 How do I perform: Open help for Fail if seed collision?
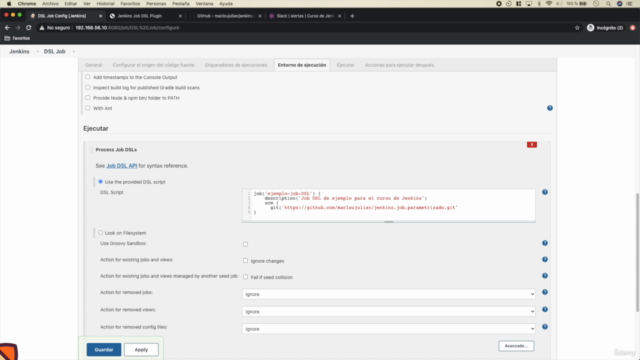click(545, 276)
